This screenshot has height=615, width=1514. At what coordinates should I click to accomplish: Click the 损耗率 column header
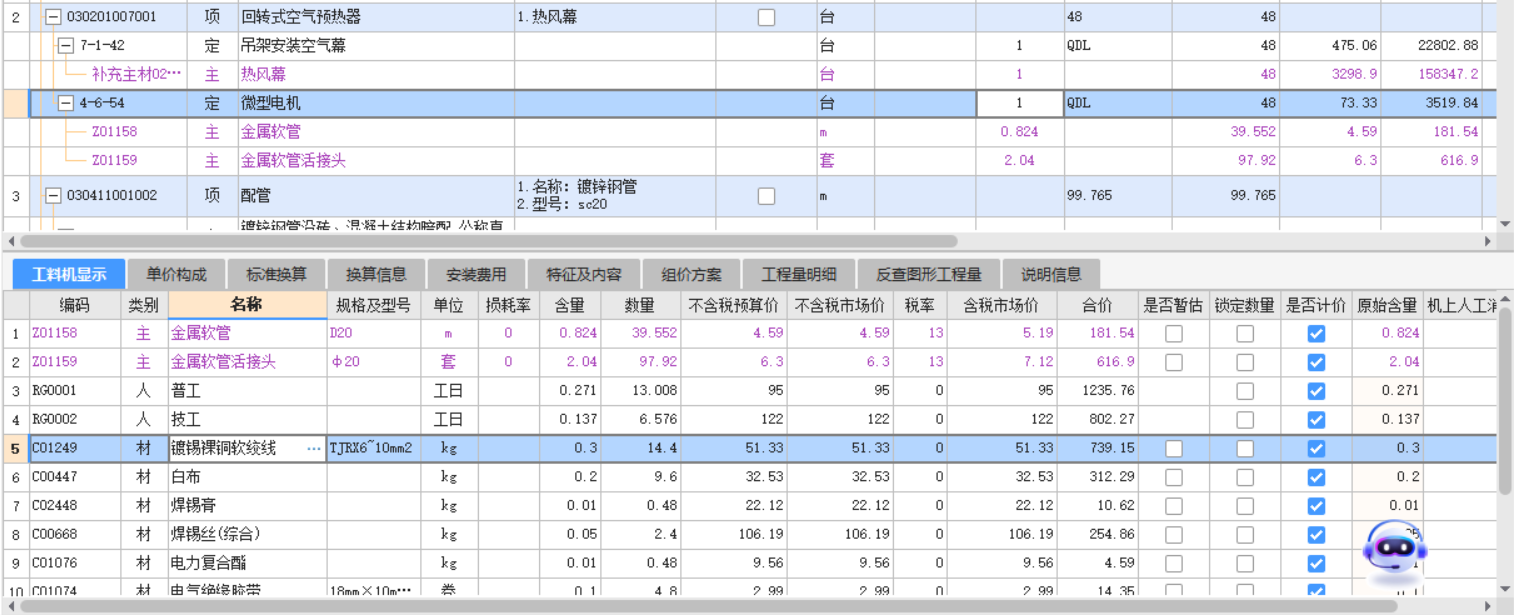(x=508, y=305)
